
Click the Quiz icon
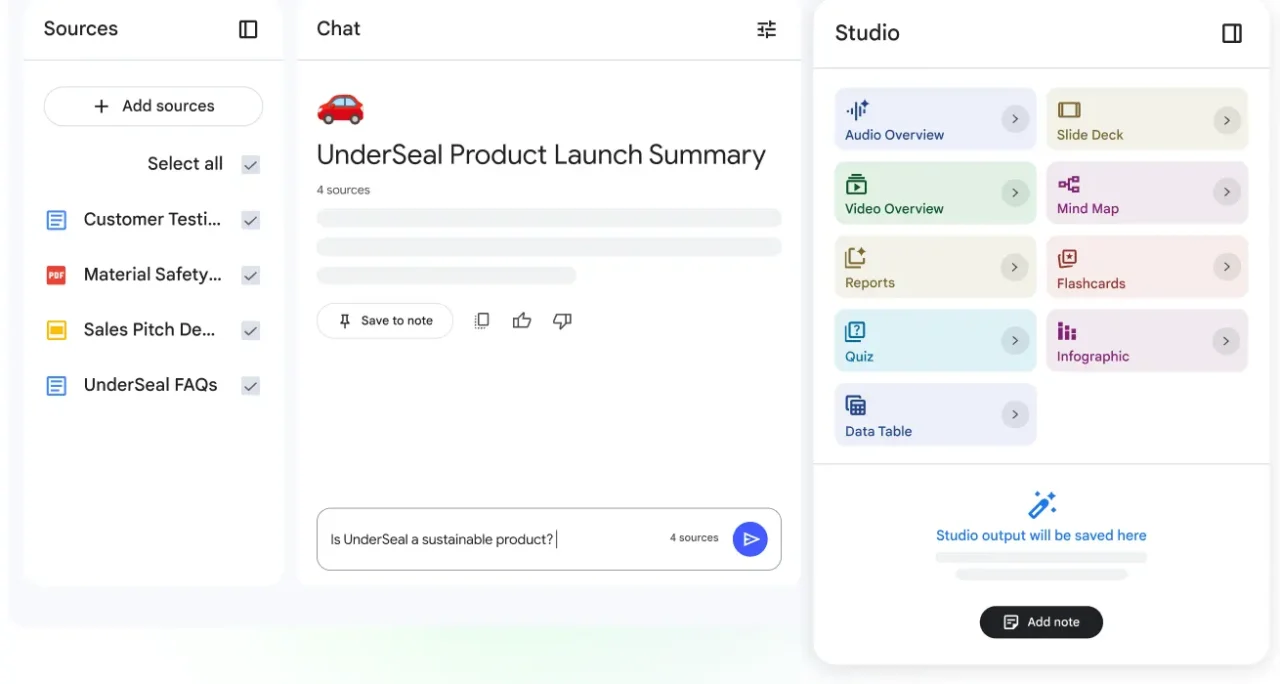tap(855, 331)
